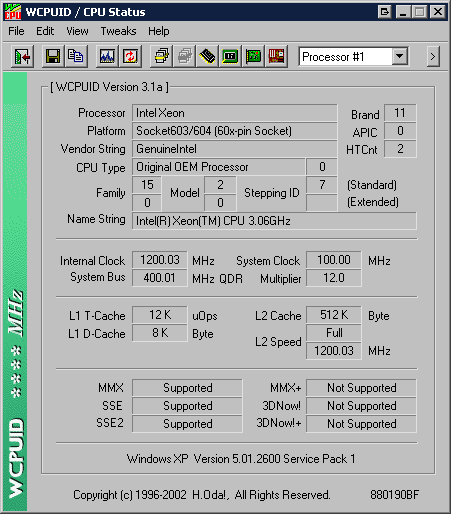Open the Tweaks menu
The height and width of the screenshot is (514, 451).
click(118, 31)
